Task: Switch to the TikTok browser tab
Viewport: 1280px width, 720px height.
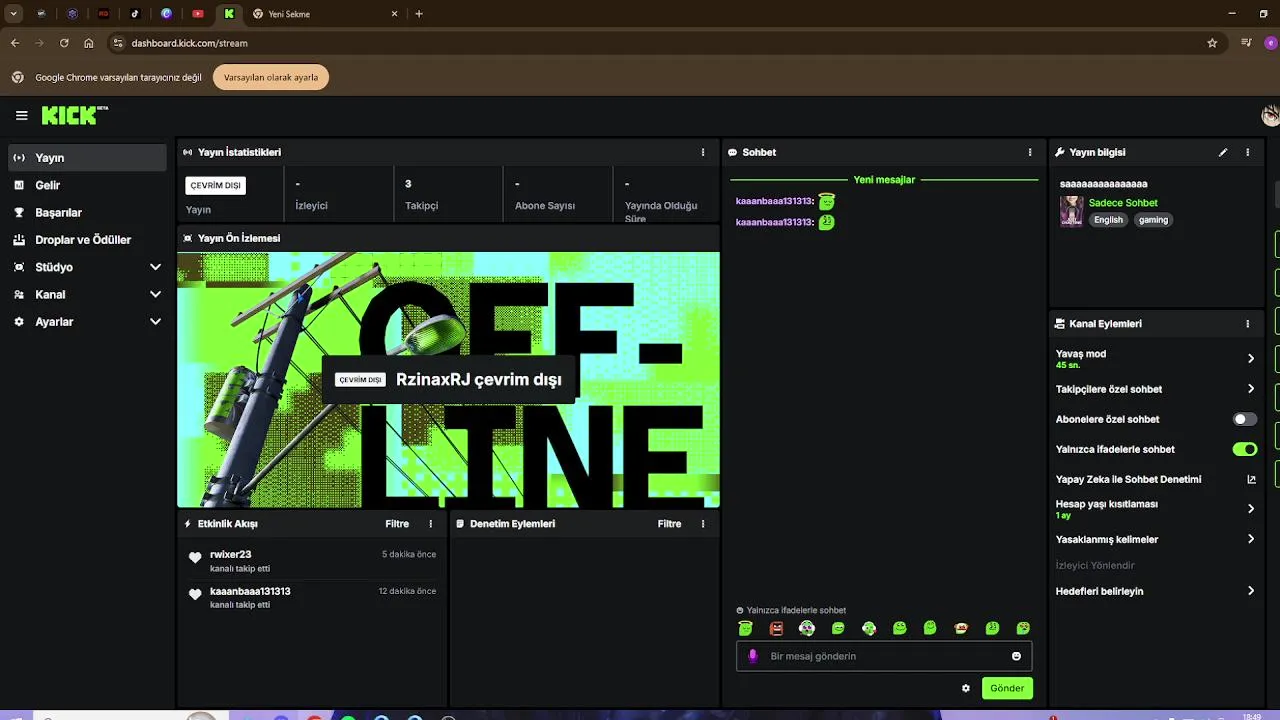Action: point(135,14)
